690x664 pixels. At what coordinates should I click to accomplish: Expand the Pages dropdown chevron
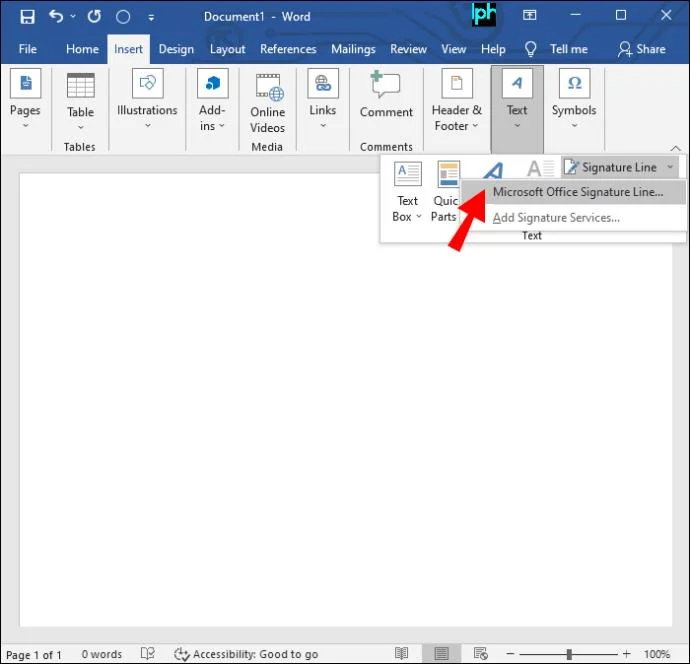(x=26, y=126)
